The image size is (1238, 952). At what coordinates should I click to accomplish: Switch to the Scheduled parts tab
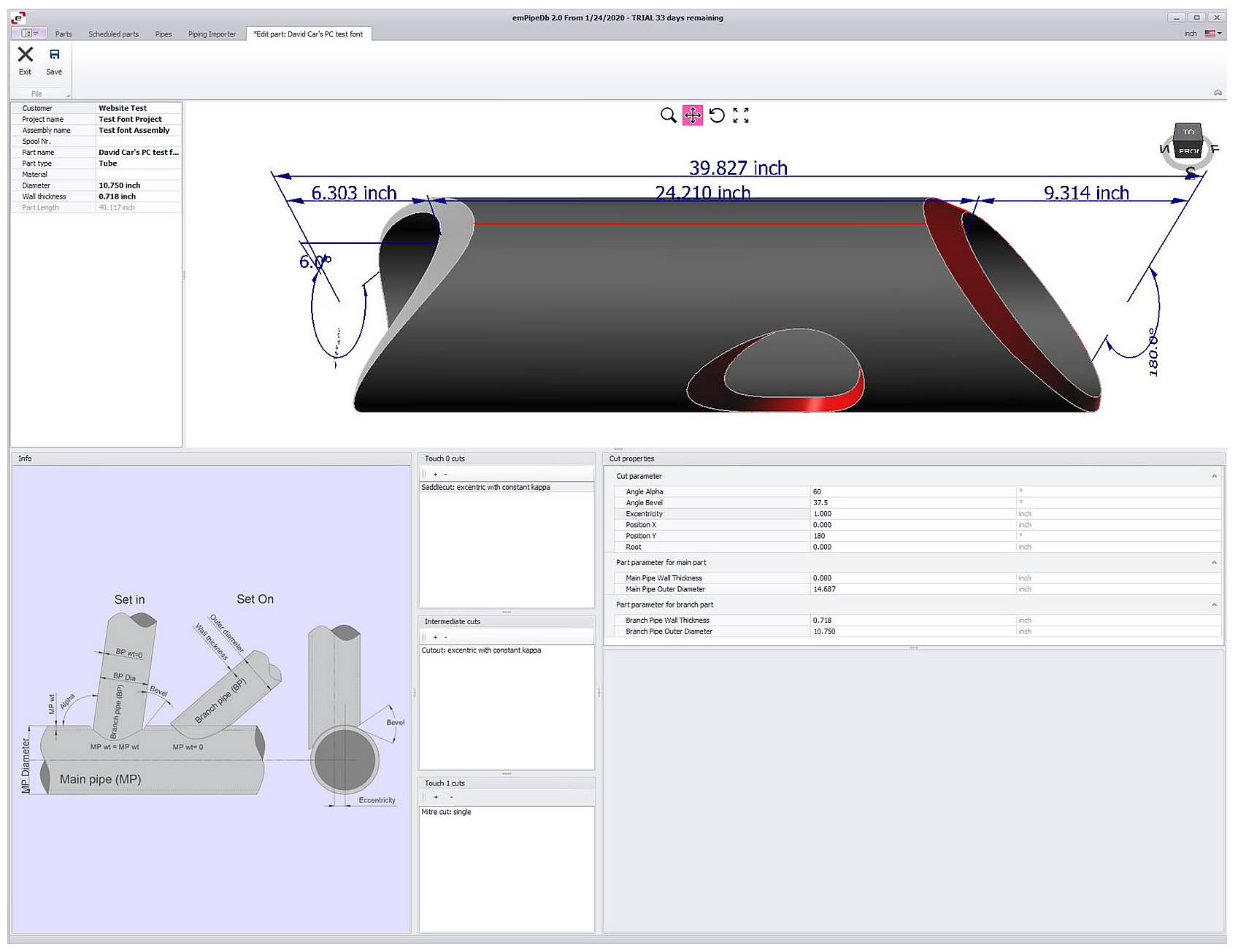[x=113, y=34]
